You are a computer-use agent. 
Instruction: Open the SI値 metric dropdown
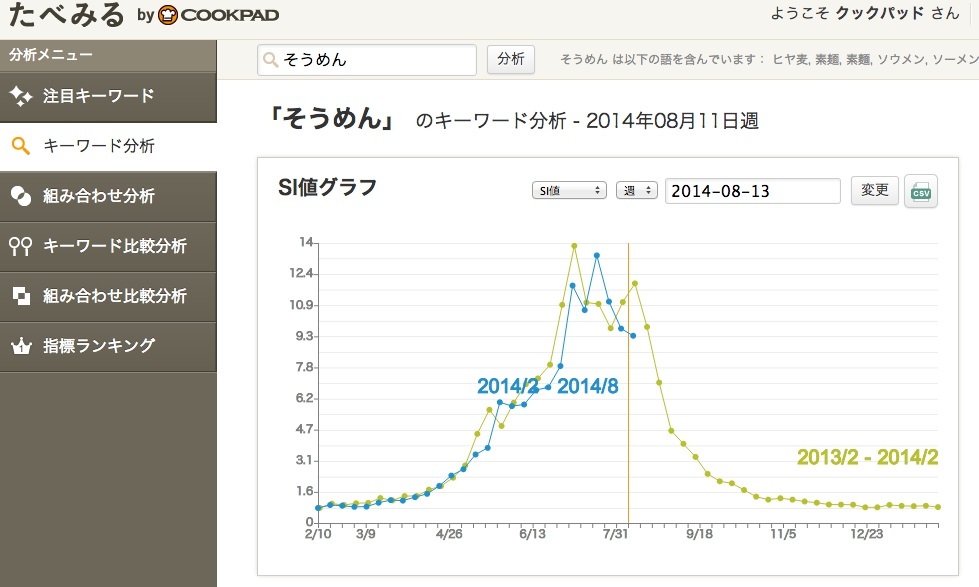click(569, 190)
